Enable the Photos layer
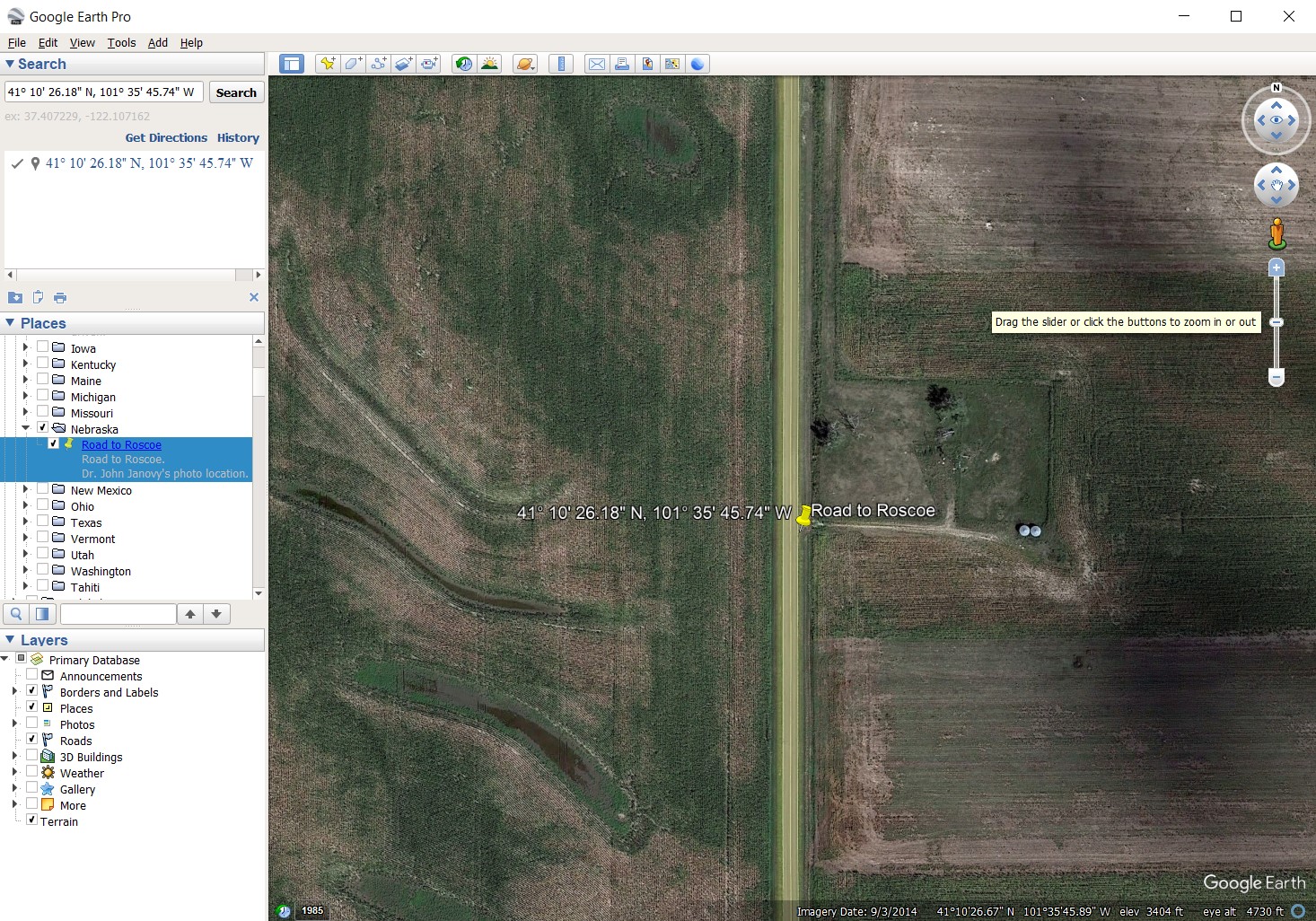 click(x=31, y=724)
